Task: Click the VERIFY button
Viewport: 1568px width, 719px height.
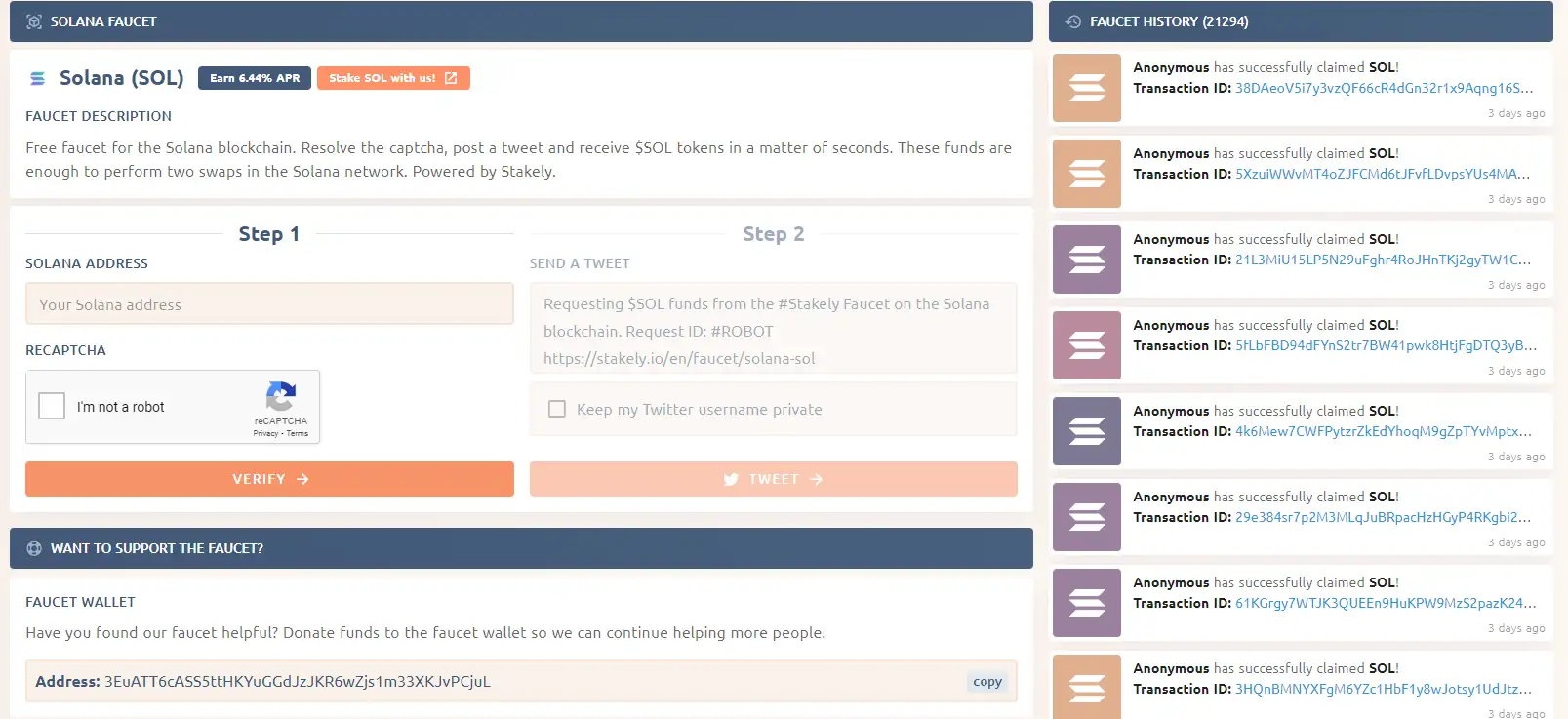Action: [269, 479]
